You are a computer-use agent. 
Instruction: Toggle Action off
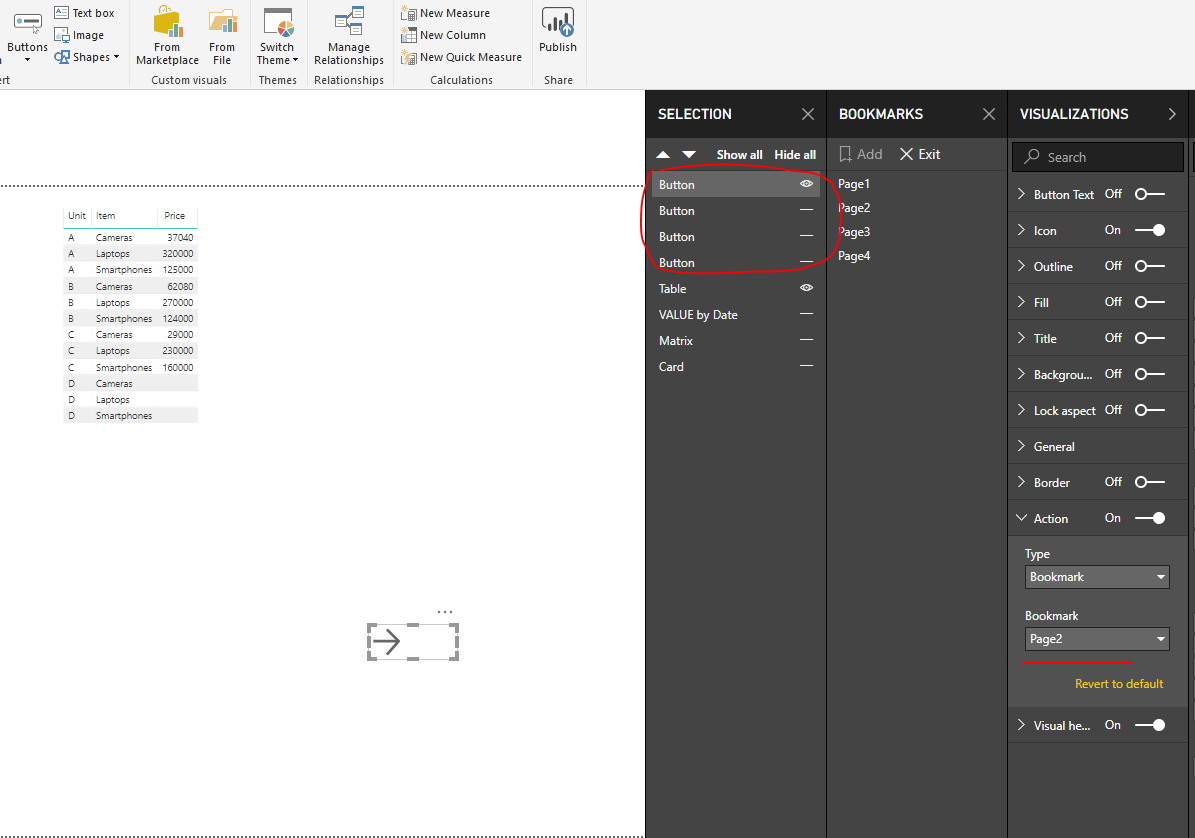click(1150, 518)
